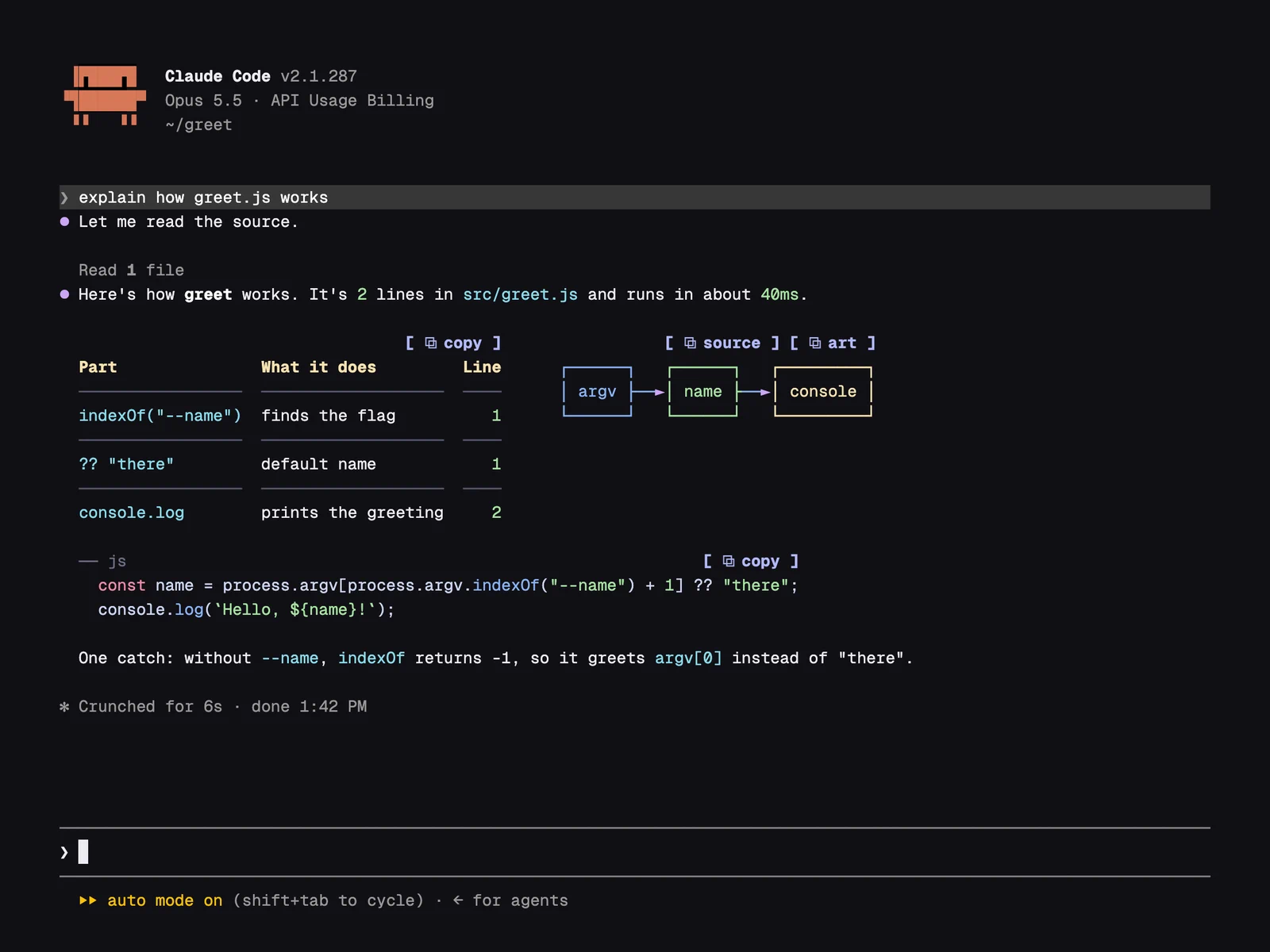Select the console box in the diagram
The width and height of the screenshot is (1270, 952).
pyautogui.click(x=823, y=391)
